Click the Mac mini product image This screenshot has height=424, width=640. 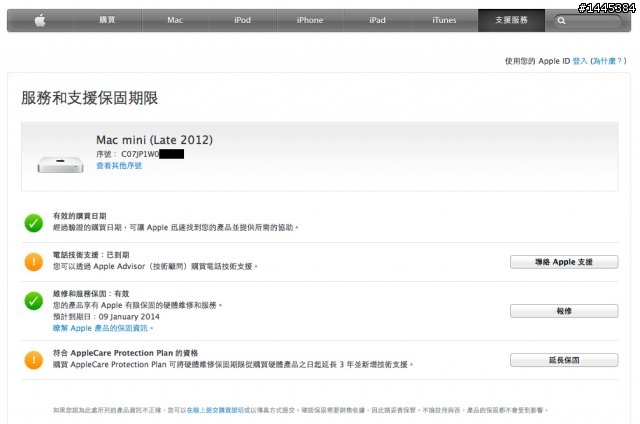click(60, 164)
